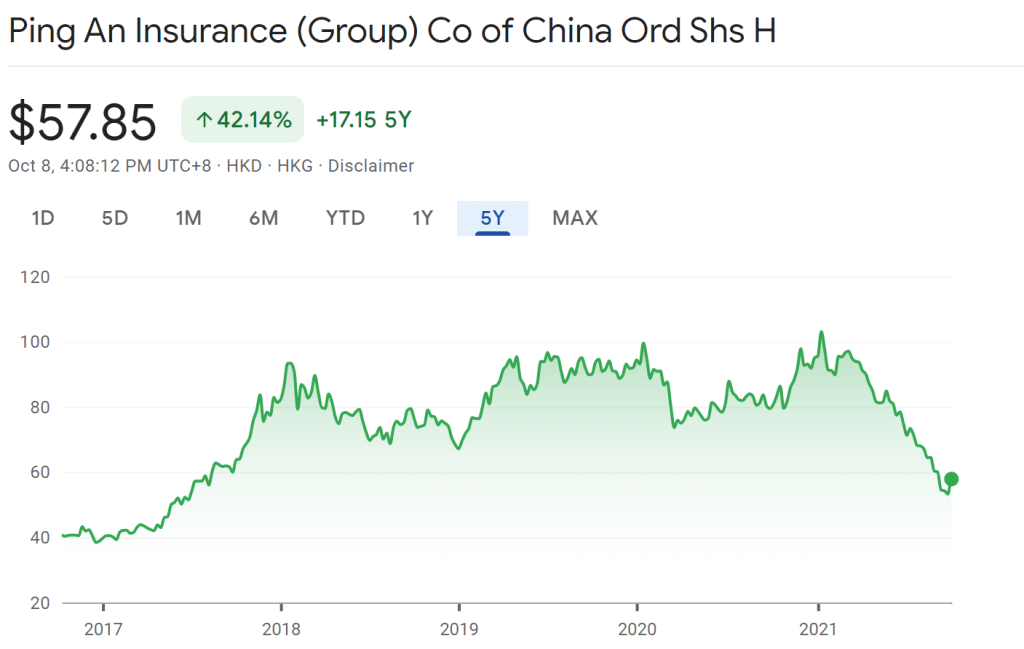This screenshot has height=649, width=1024.
Task: Click the up arrow in percentage badge
Action: coord(204,121)
